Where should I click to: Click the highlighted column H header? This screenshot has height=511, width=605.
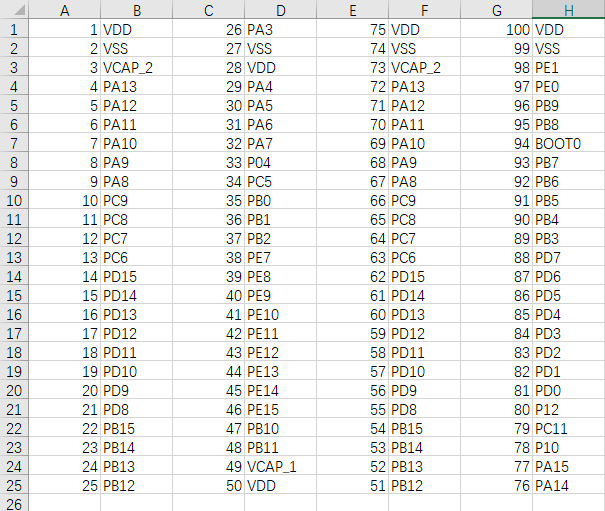pyautogui.click(x=568, y=10)
